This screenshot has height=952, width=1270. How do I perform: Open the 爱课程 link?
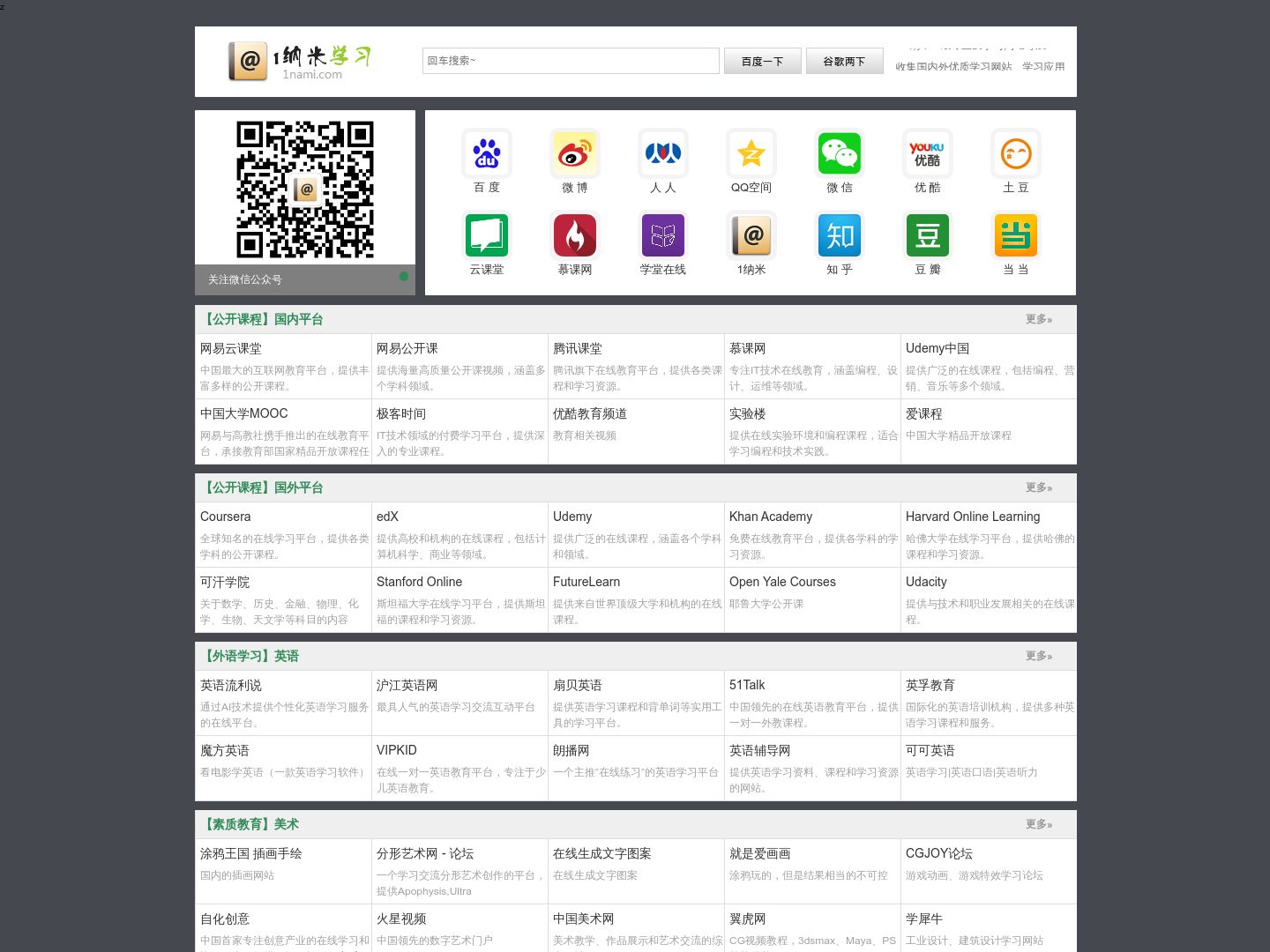click(x=924, y=413)
